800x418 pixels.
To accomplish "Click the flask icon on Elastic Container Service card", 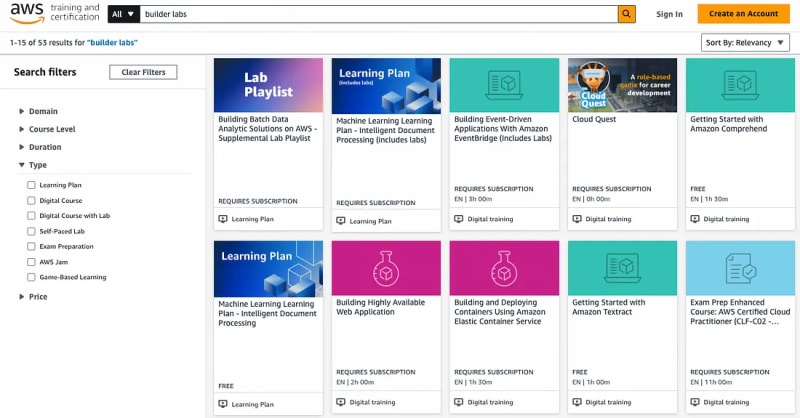I will tap(504, 268).
